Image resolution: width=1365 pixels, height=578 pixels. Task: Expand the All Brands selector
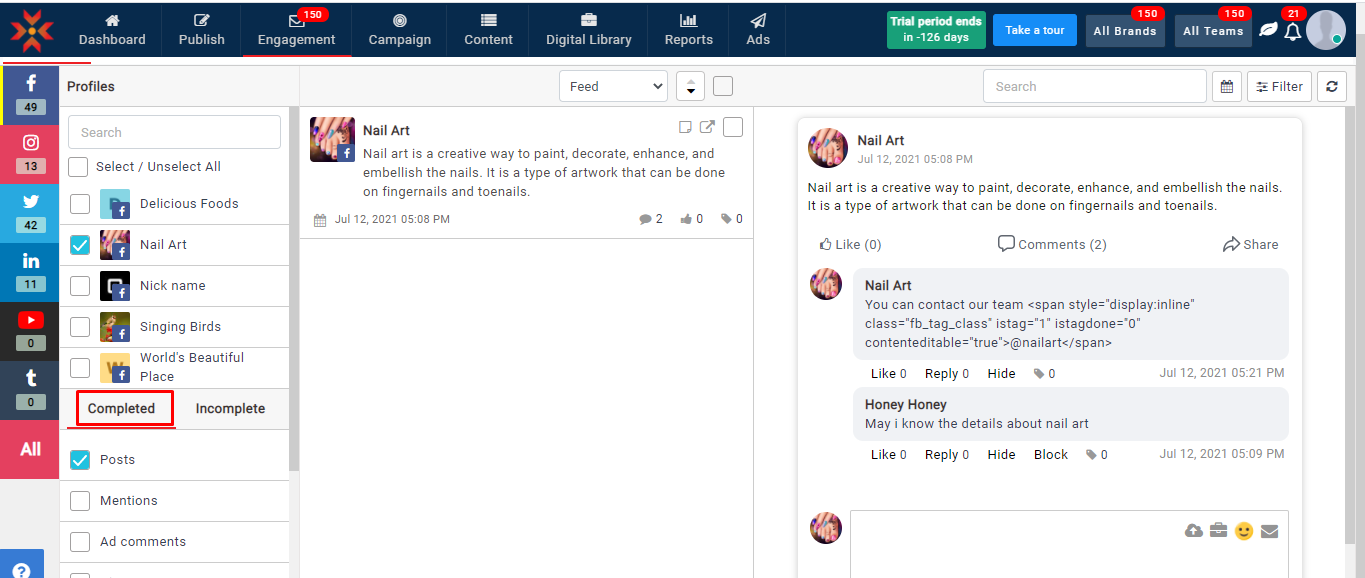pyautogui.click(x=1124, y=31)
